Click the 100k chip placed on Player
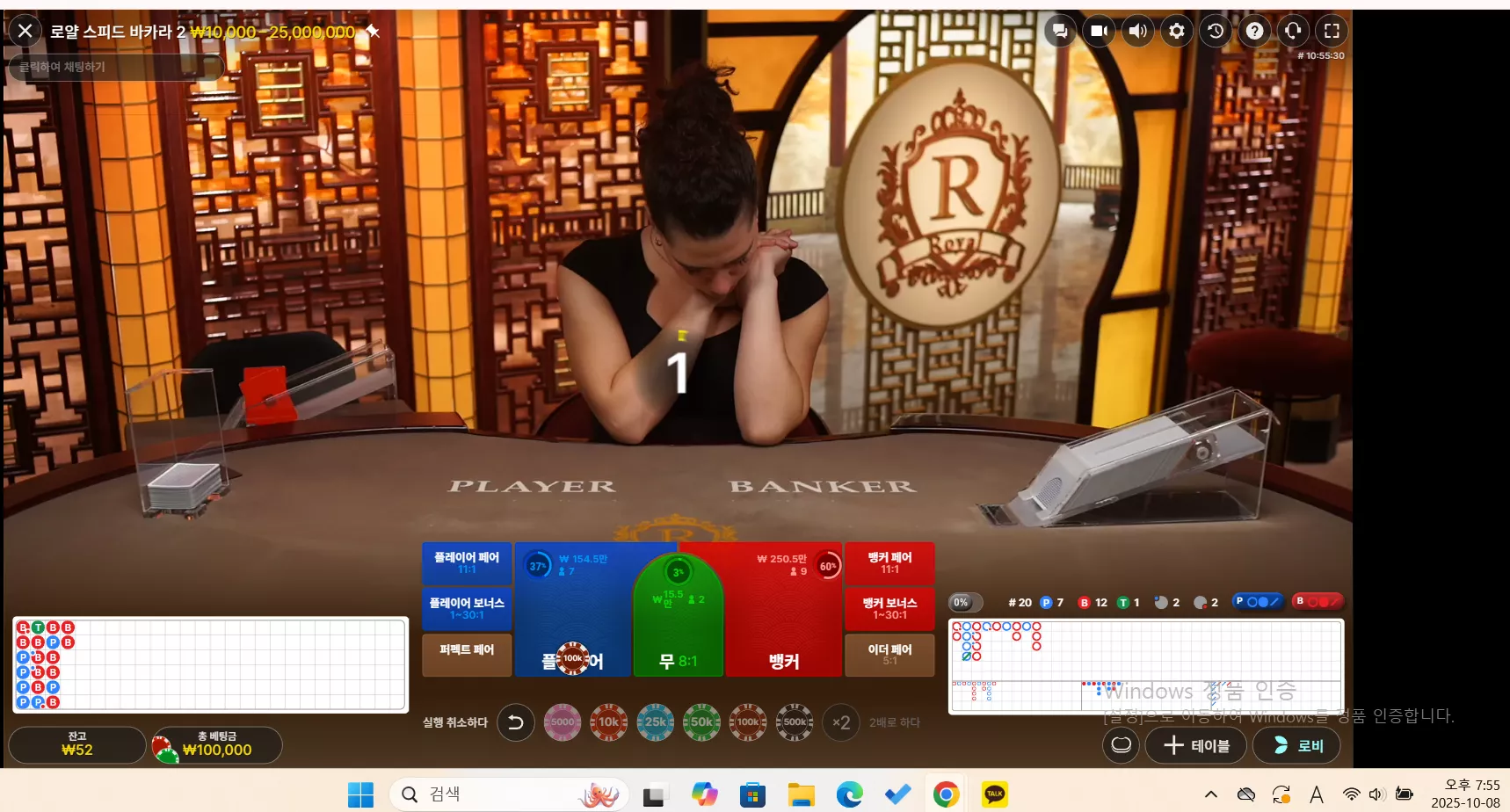This screenshot has width=1510, height=812. point(573,658)
